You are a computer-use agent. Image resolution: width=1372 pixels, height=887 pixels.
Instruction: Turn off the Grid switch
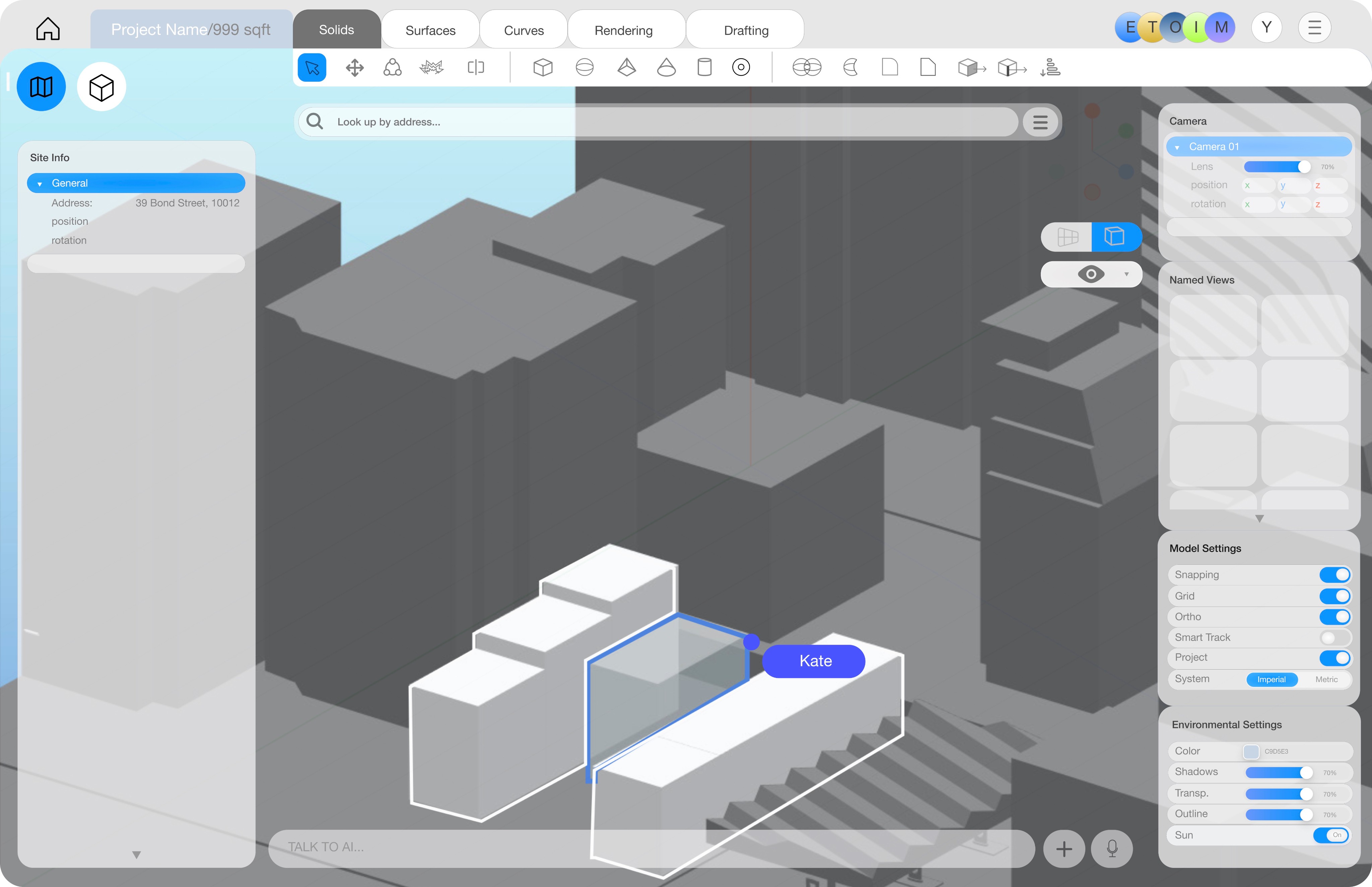coord(1334,596)
